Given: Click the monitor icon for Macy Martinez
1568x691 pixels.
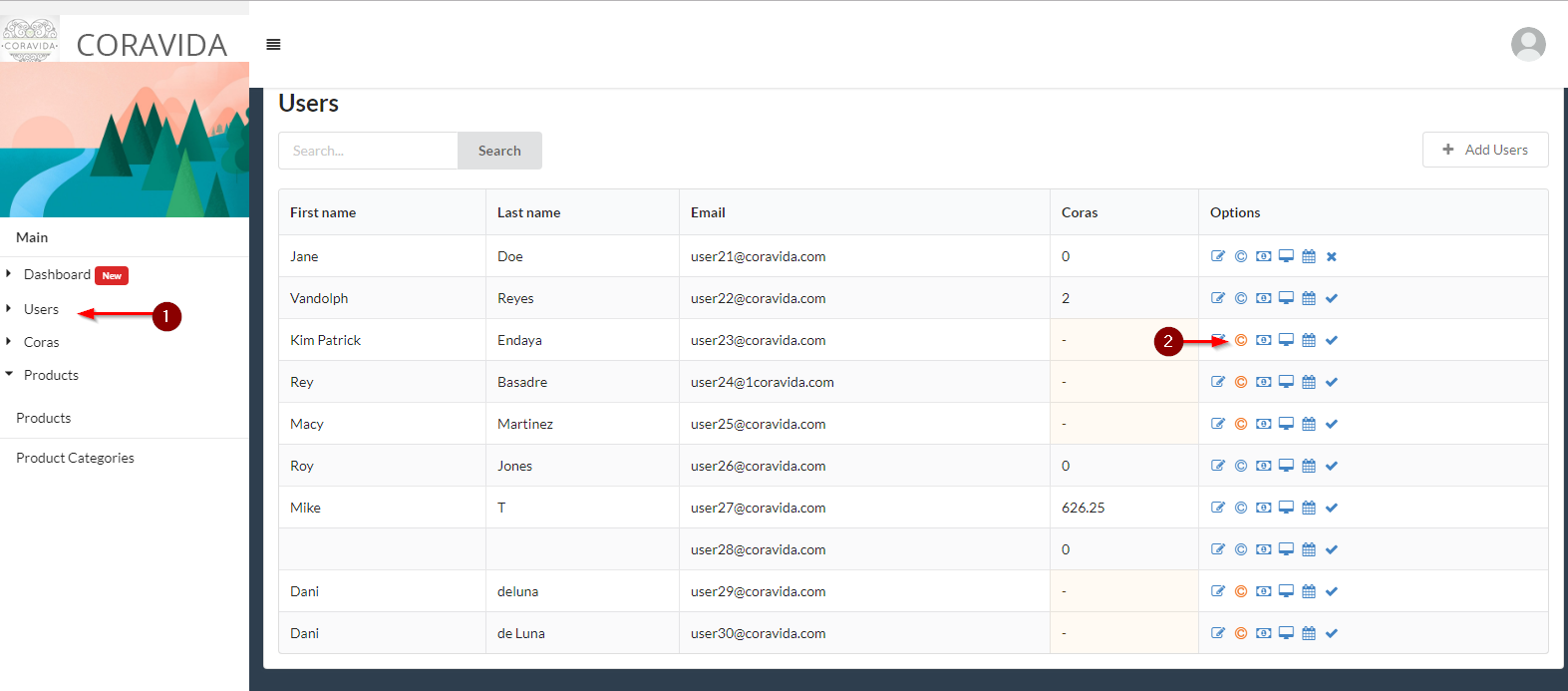Looking at the screenshot, I should 1286,424.
